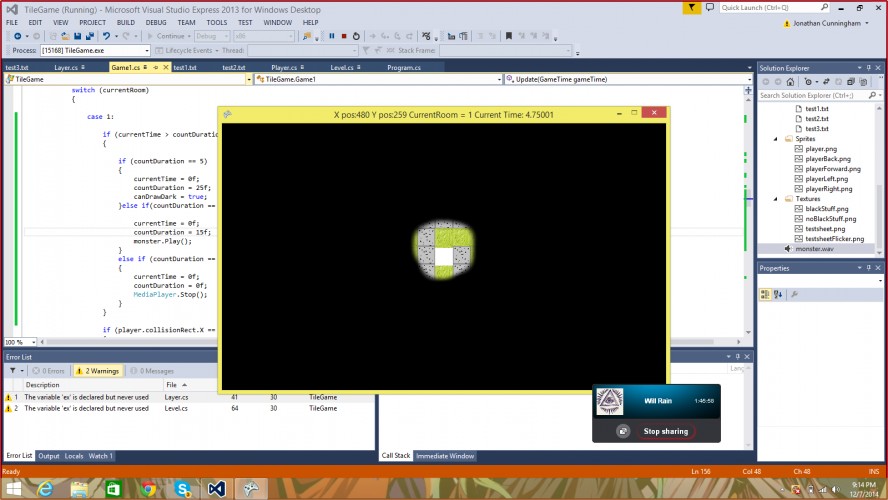This screenshot has width=888, height=500.
Task: Click Find in Files toolbar icon
Action: tap(306, 36)
